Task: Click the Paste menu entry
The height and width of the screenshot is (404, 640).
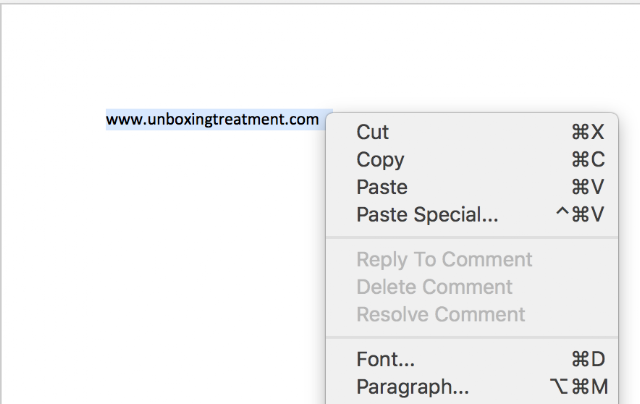Action: [x=472, y=187]
